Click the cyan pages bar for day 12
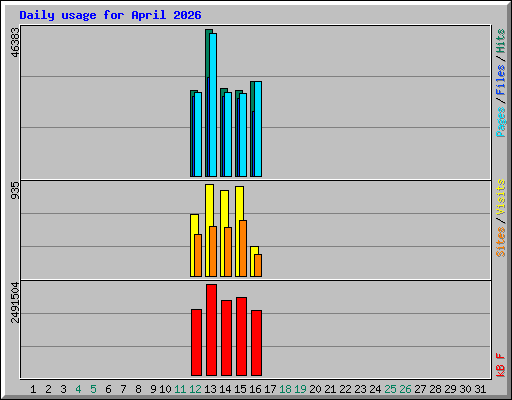 point(198,134)
